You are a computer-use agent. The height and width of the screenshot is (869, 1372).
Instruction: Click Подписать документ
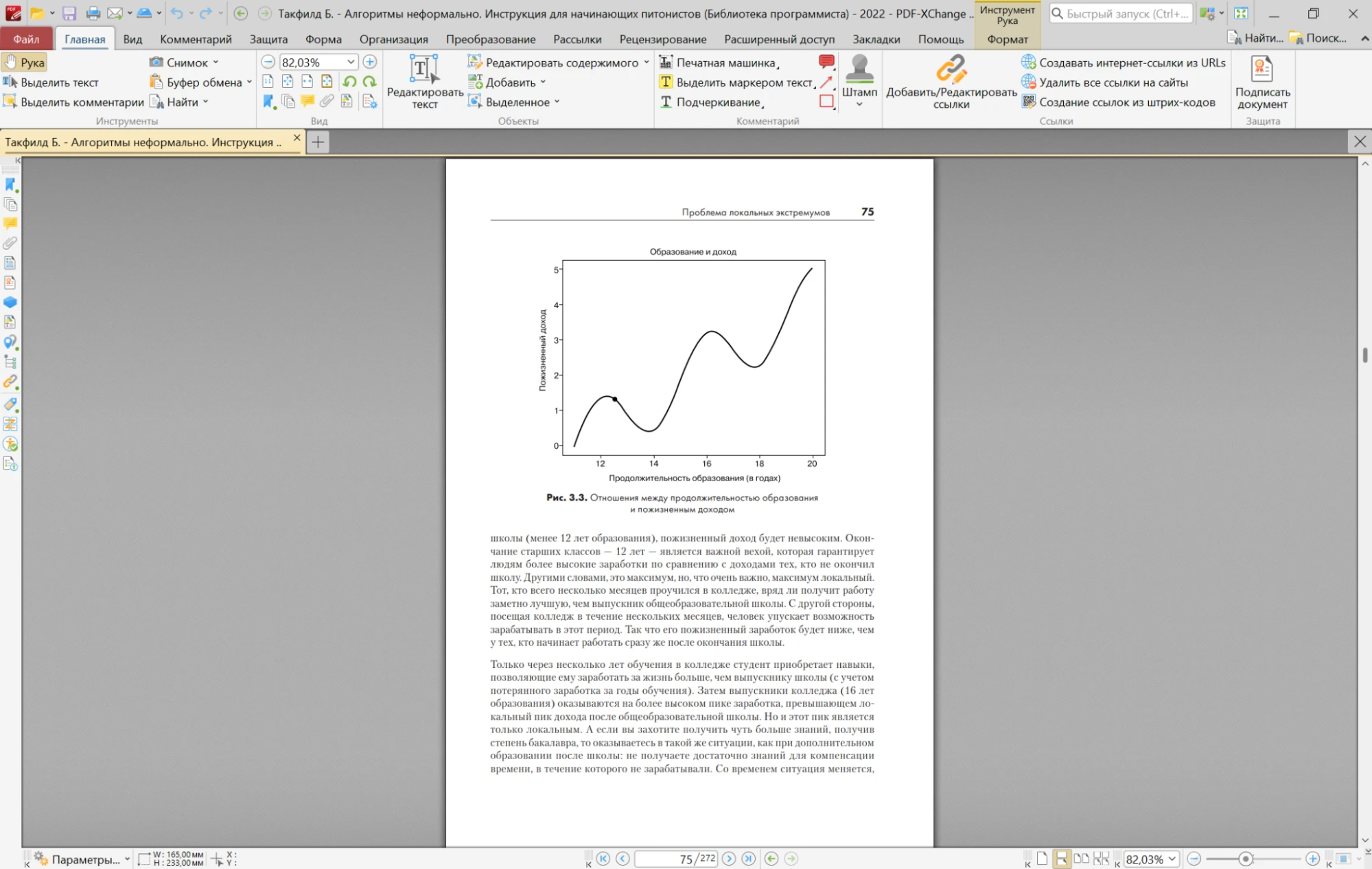click(x=1262, y=82)
